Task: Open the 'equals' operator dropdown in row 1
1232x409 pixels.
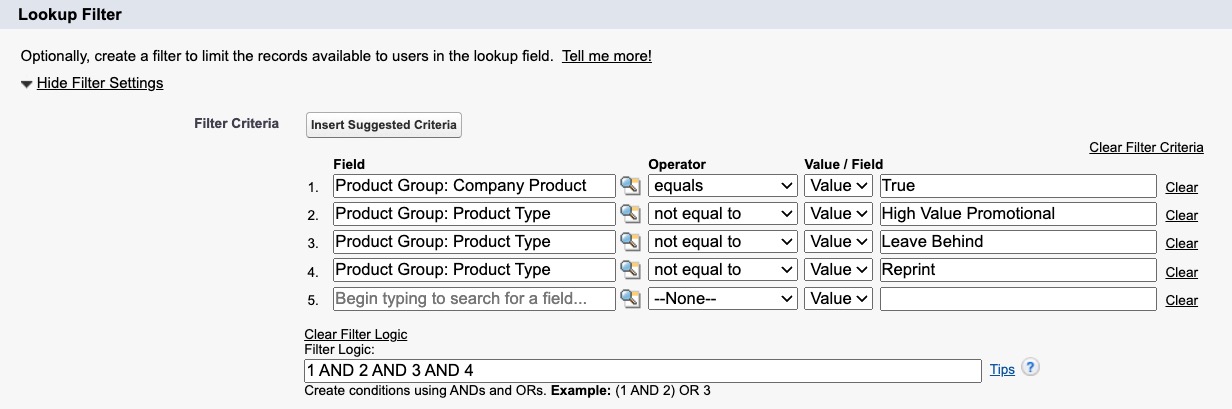Action: (722, 185)
